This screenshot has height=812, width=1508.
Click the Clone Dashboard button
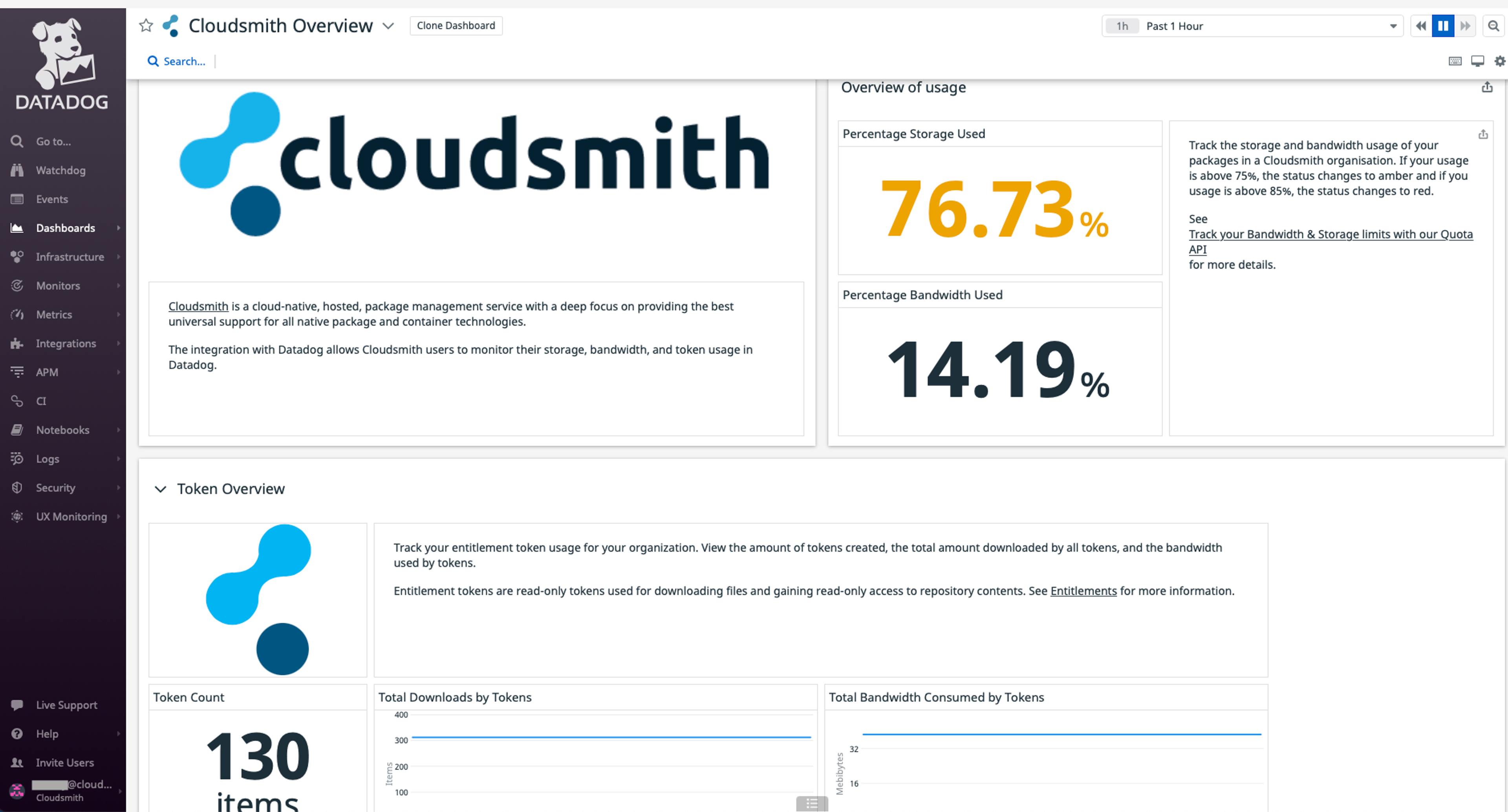pos(456,26)
